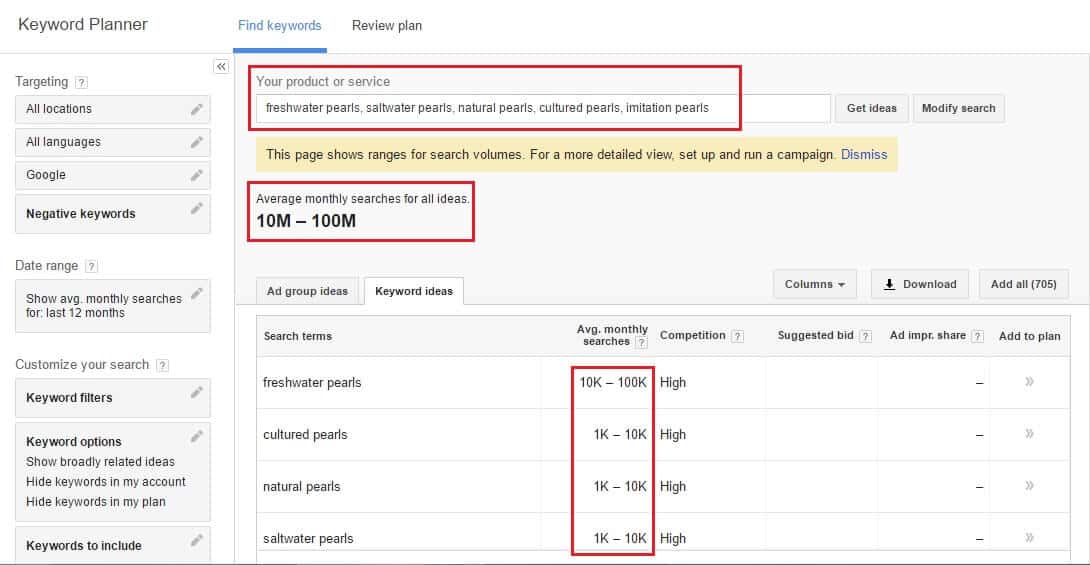Click help icon next to Suggested bid
This screenshot has height=565, width=1090.
[x=865, y=336]
